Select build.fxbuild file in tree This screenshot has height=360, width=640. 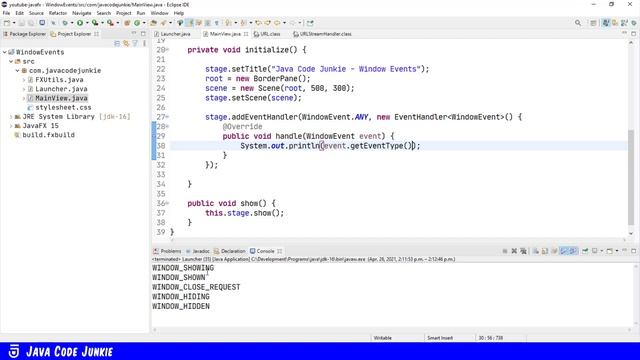click(48, 135)
